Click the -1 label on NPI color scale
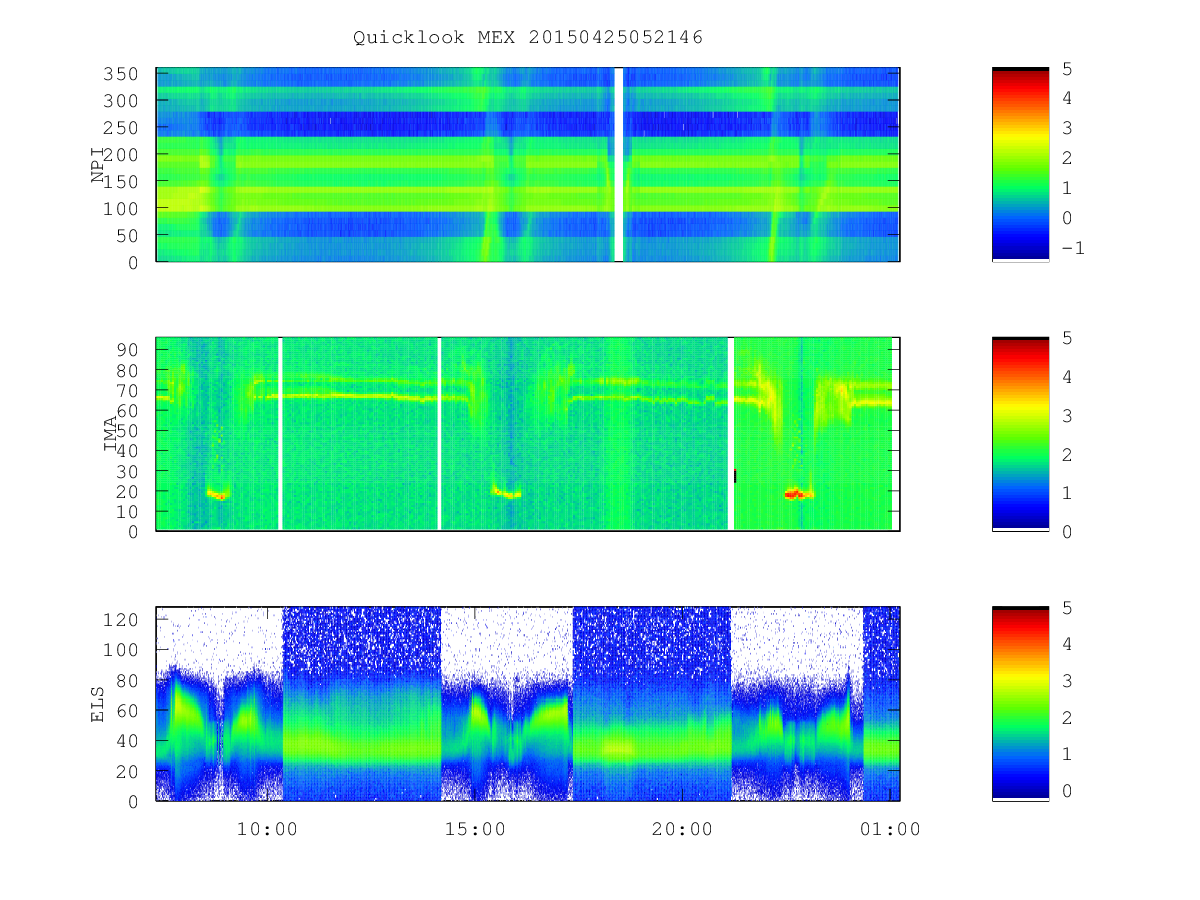 coord(1072,248)
